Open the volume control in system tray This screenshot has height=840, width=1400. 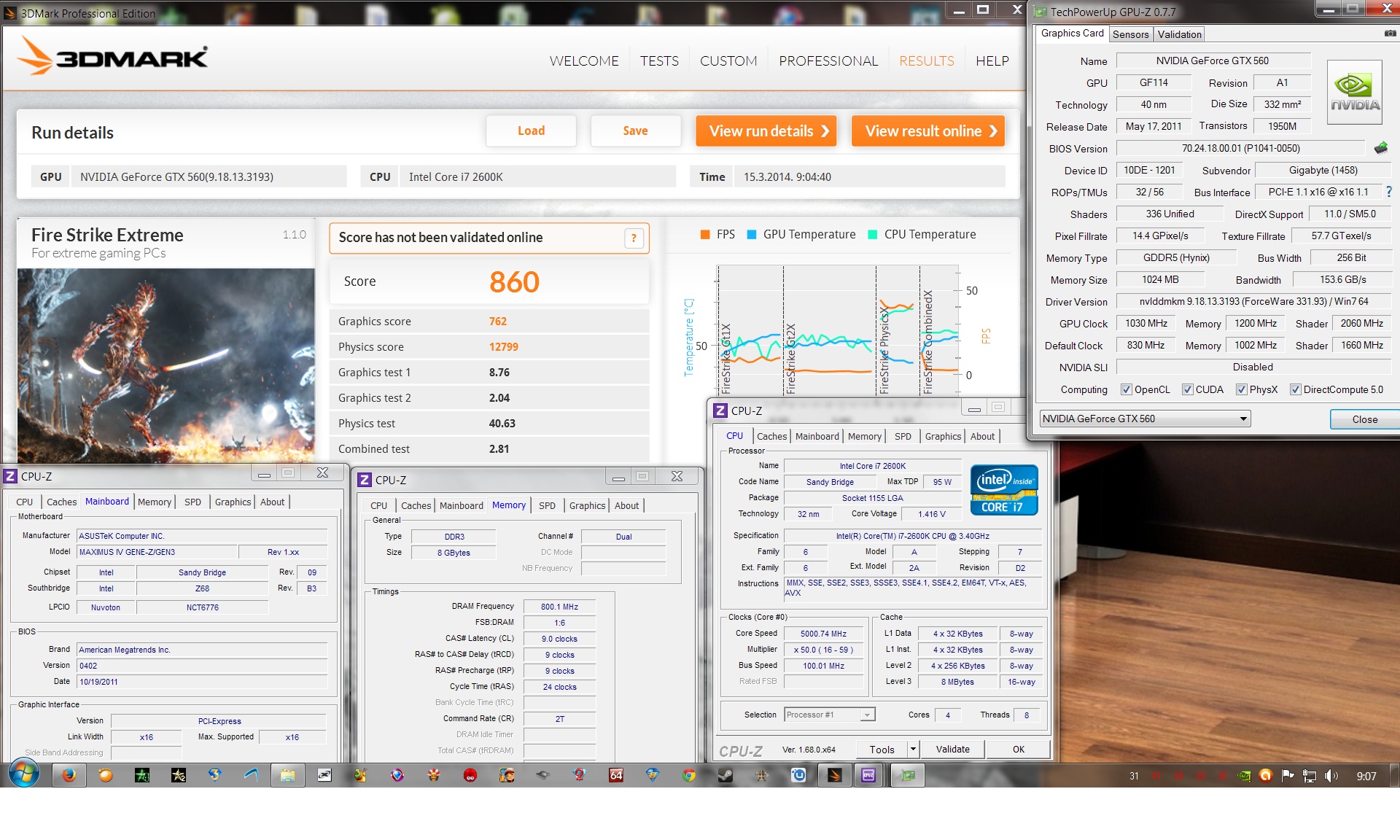click(1331, 776)
